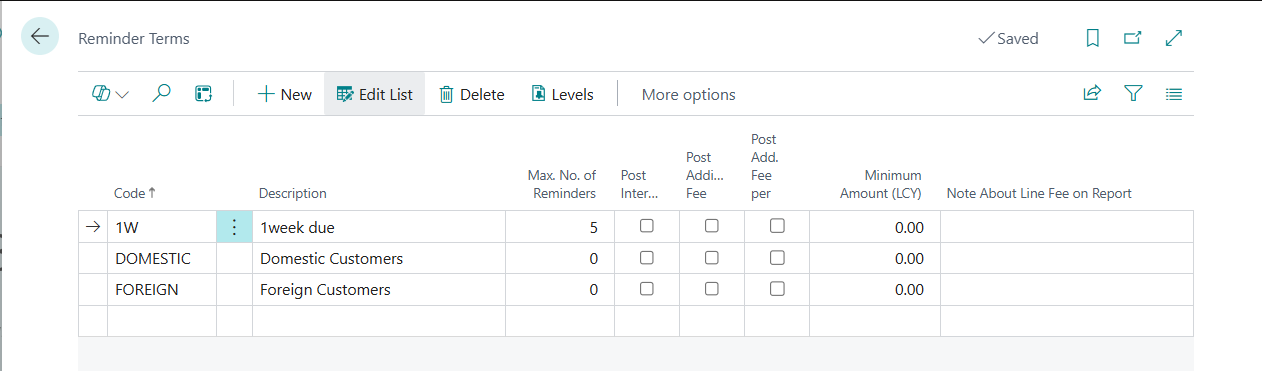1262x371 pixels.
Task: Check Post Add. Fee per Line for FOREIGN
Action: [x=777, y=289]
